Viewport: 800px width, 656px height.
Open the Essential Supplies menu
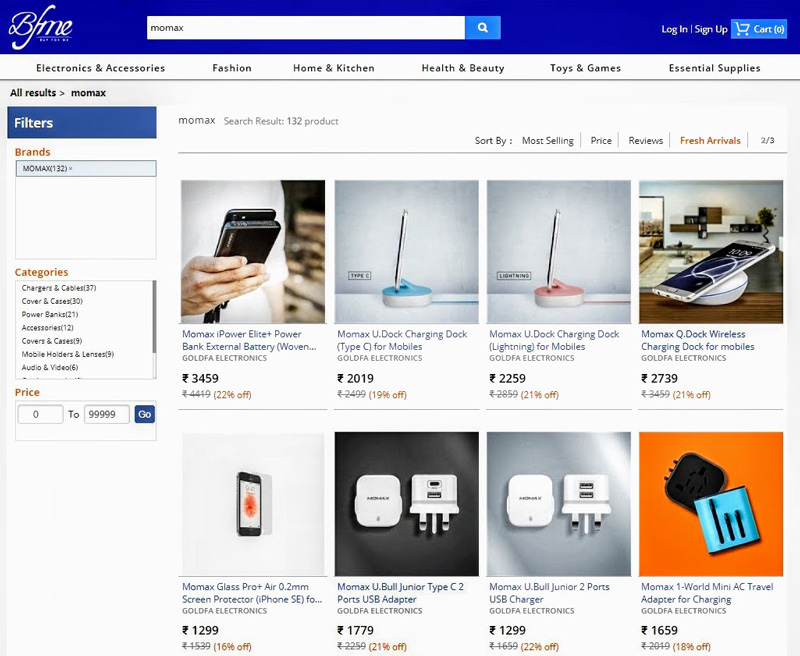click(x=714, y=68)
